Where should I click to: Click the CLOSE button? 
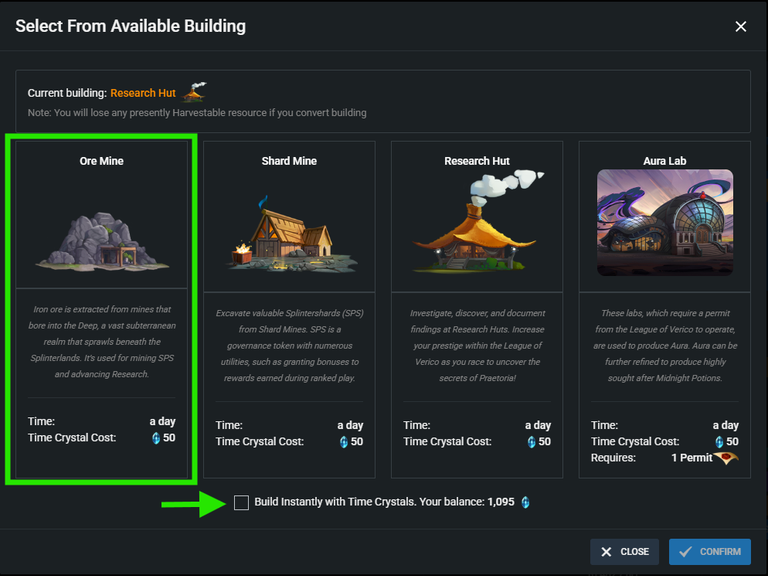(x=624, y=552)
